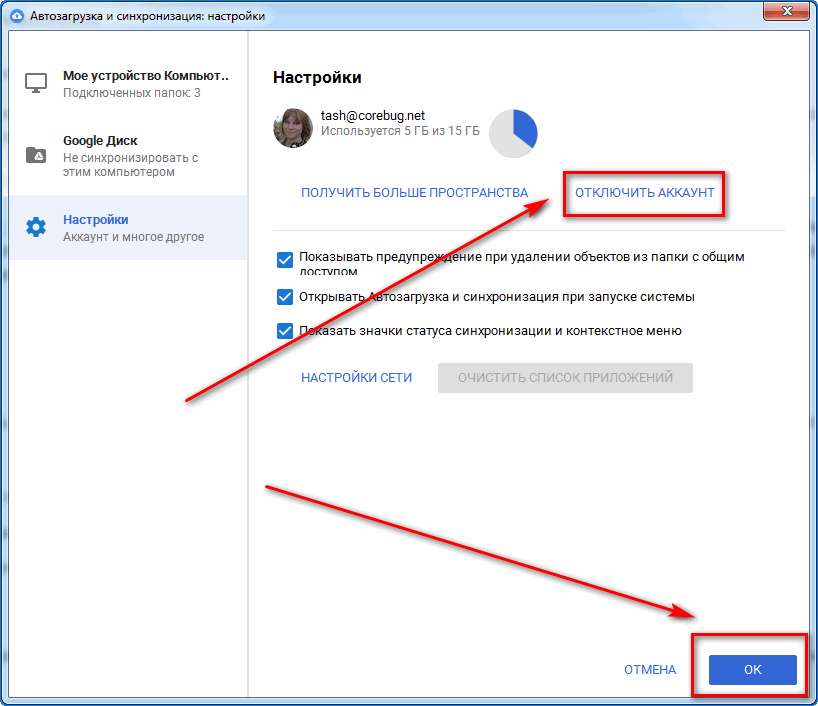This screenshot has width=818, height=706.
Task: Click the Backup and Sync cloud icon in title bar
Action: click(x=17, y=16)
